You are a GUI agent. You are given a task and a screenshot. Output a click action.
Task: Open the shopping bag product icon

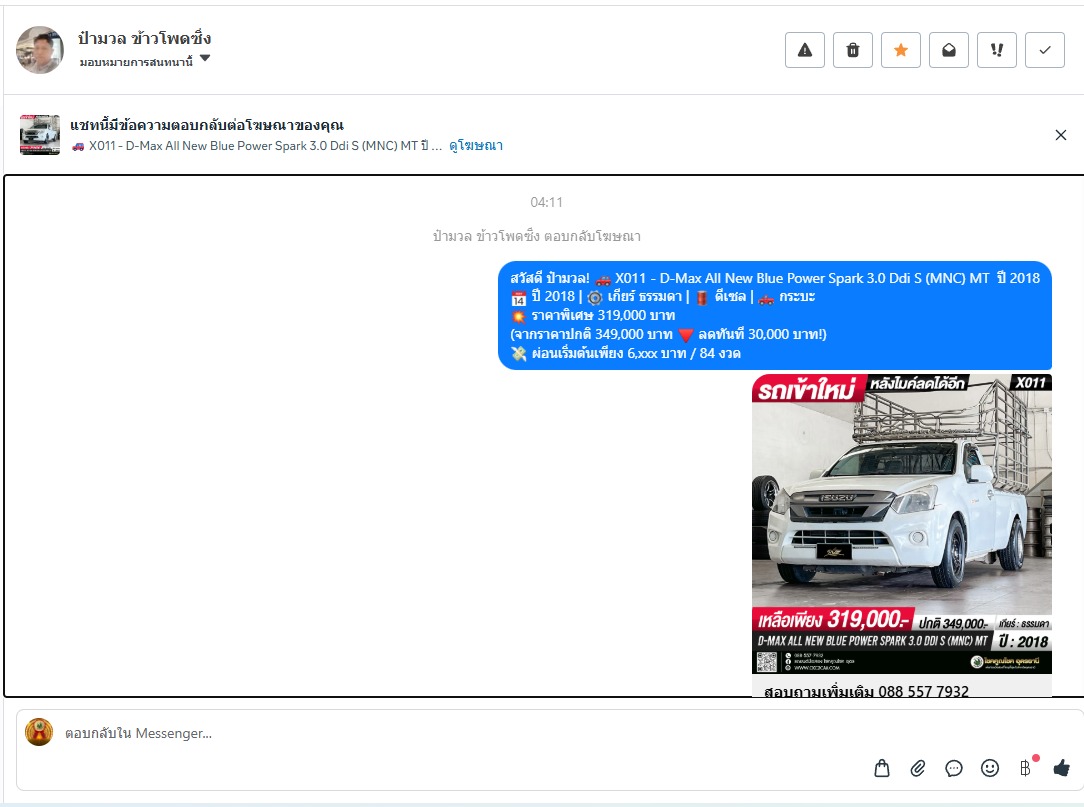click(x=881, y=768)
